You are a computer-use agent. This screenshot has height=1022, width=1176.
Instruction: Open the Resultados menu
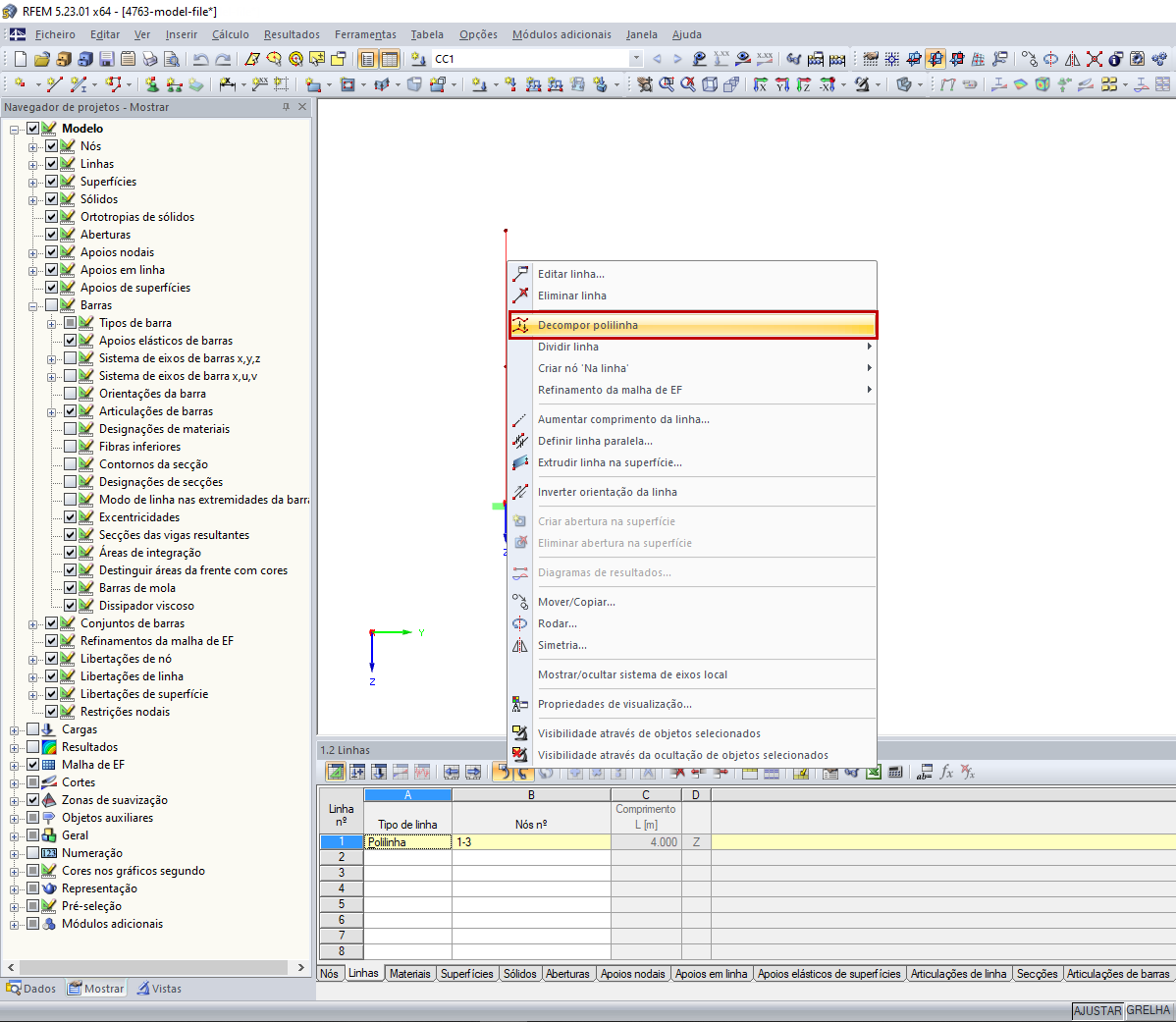[x=292, y=34]
